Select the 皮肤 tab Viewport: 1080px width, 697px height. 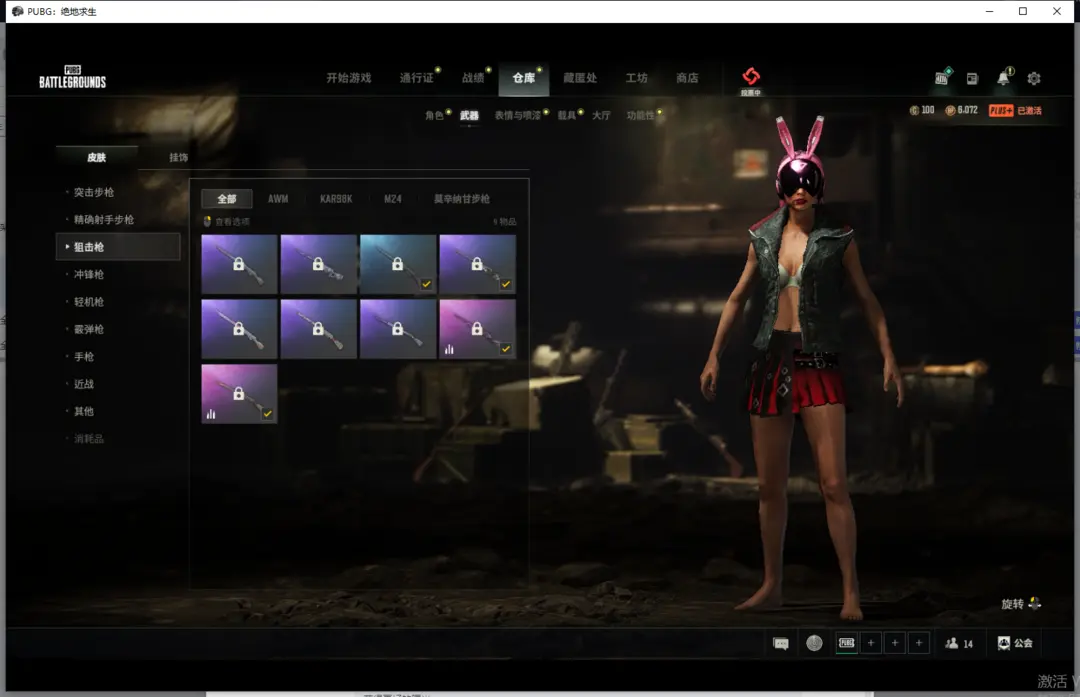(x=96, y=157)
